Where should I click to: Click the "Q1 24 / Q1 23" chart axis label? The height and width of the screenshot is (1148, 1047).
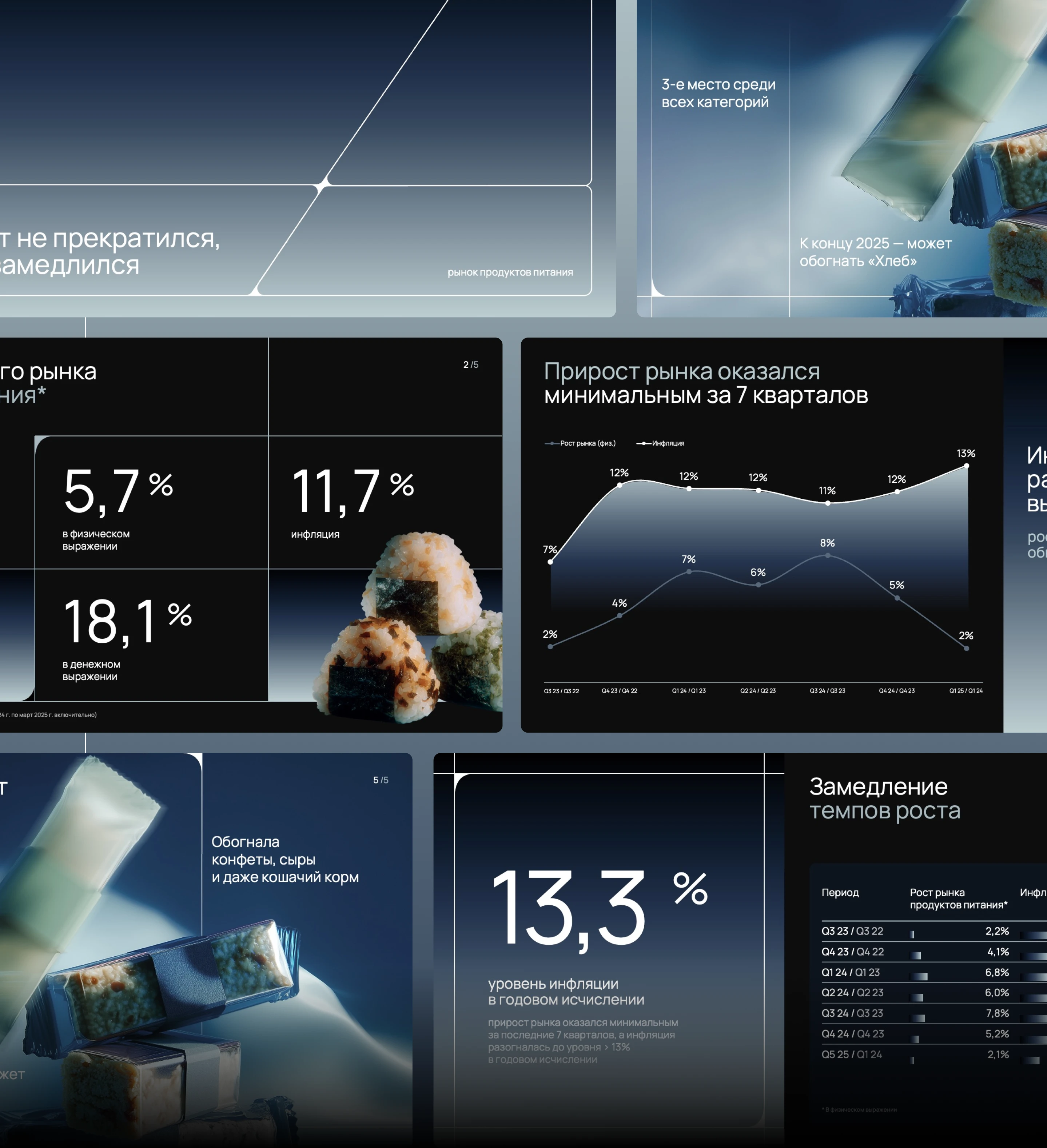[688, 691]
